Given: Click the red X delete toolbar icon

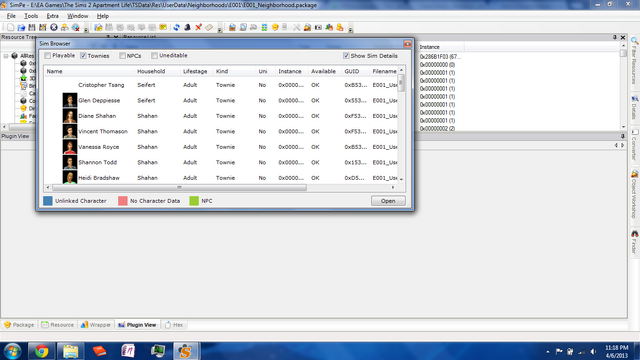Looking at the screenshot, I should 198,27.
